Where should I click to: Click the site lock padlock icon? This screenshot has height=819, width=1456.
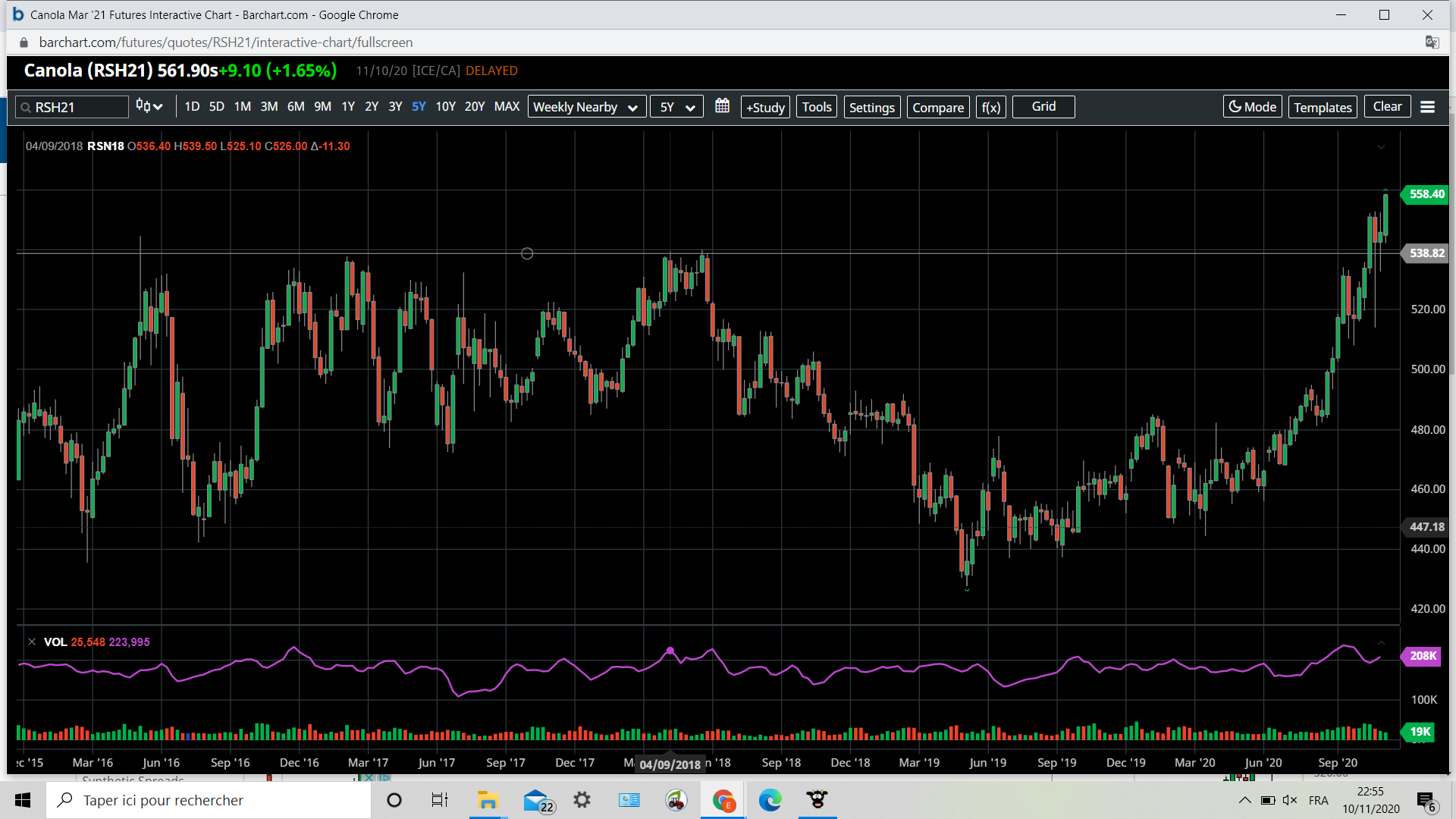pyautogui.click(x=24, y=42)
